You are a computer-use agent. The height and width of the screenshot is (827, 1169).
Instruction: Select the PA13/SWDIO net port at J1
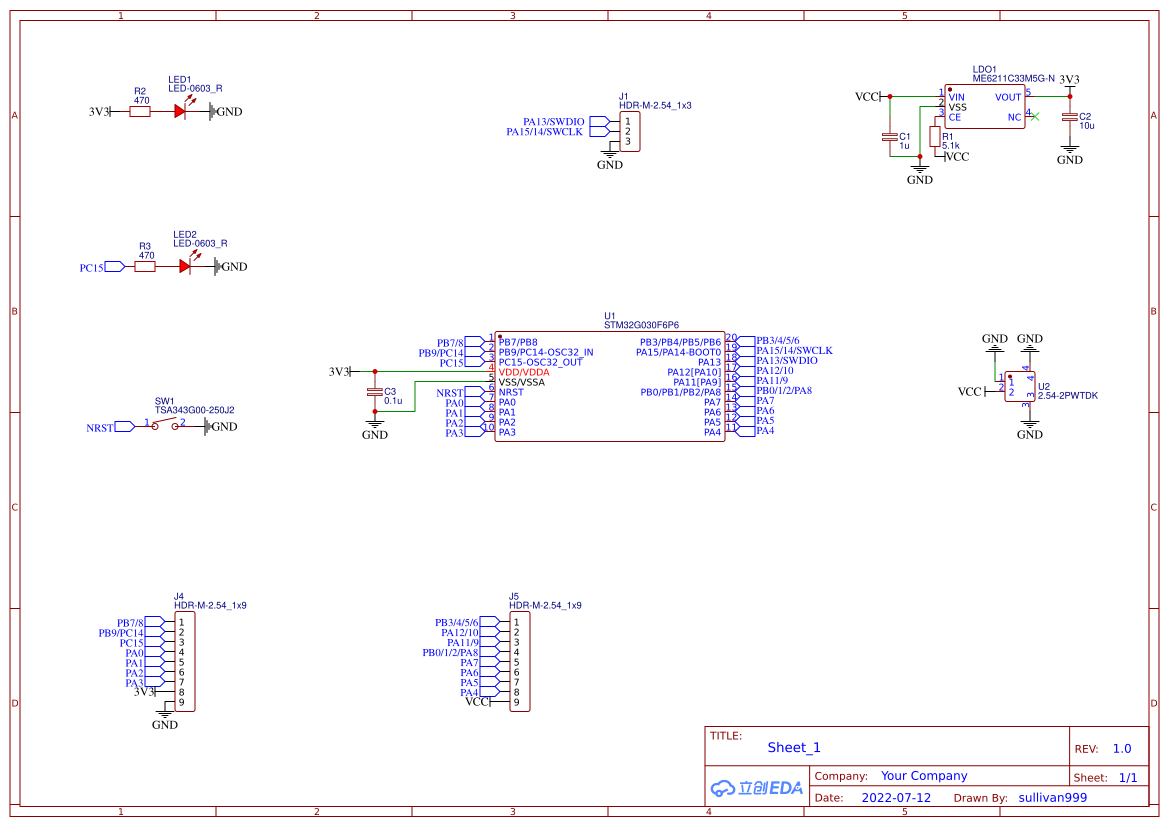554,121
